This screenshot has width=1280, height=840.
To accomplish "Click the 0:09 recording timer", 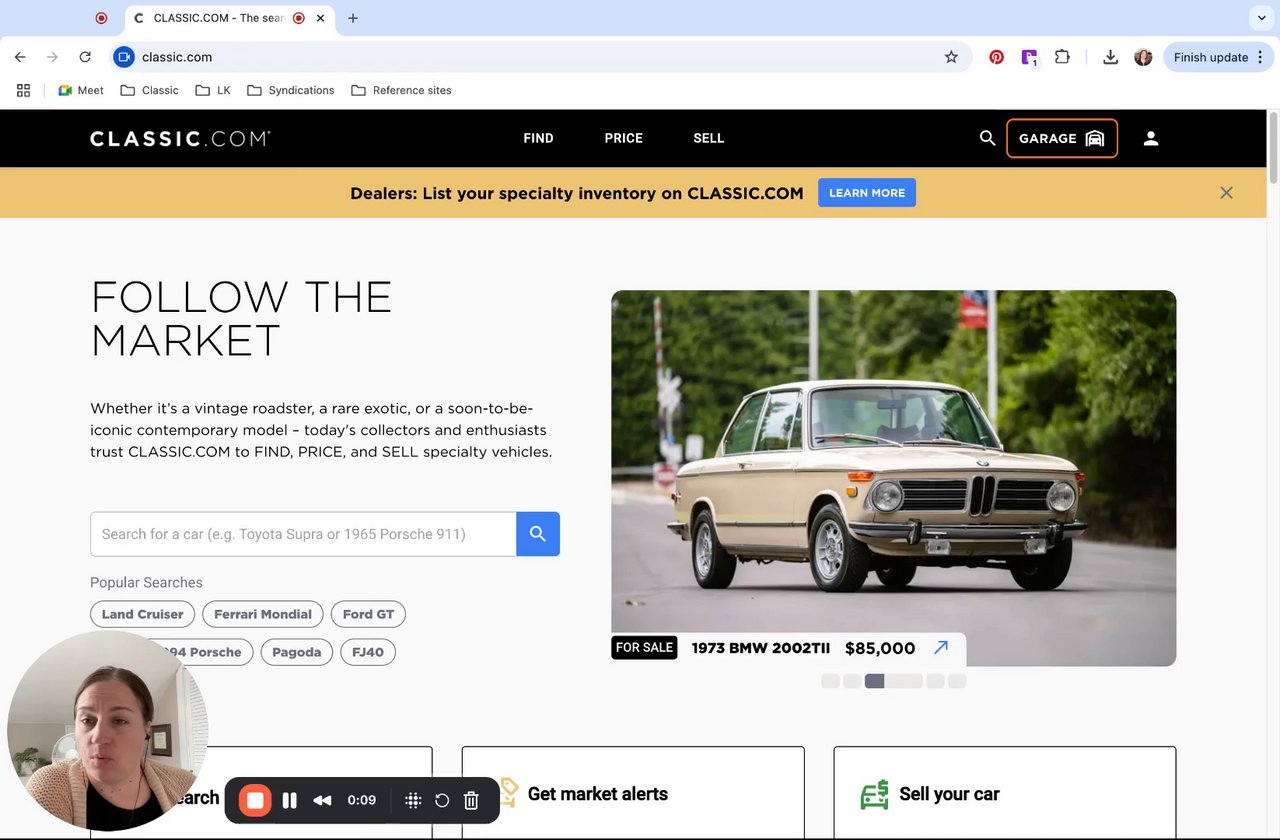I will [361, 800].
